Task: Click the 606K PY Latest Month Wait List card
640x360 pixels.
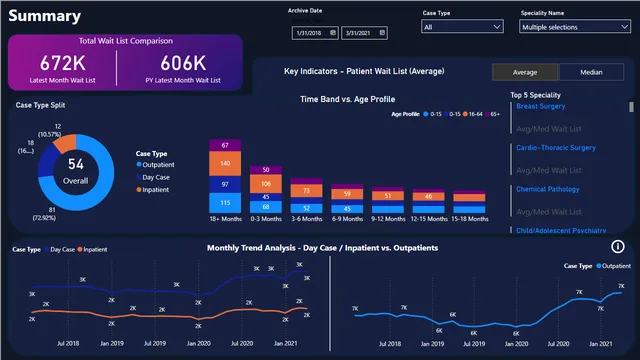Action: coord(183,68)
